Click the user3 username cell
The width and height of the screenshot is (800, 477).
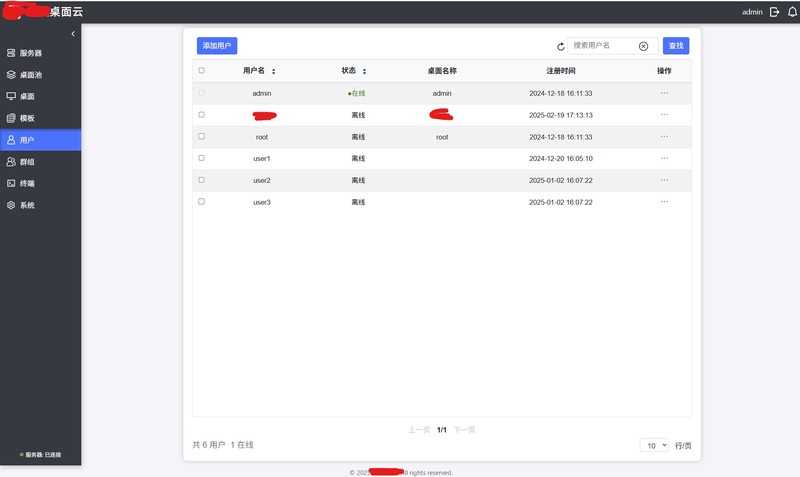click(x=262, y=203)
